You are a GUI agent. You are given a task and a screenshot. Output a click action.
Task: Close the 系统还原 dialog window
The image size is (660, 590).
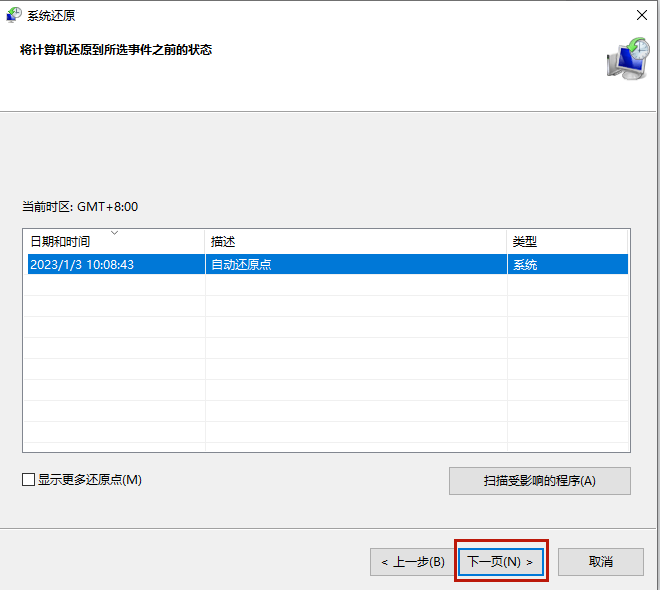[641, 15]
